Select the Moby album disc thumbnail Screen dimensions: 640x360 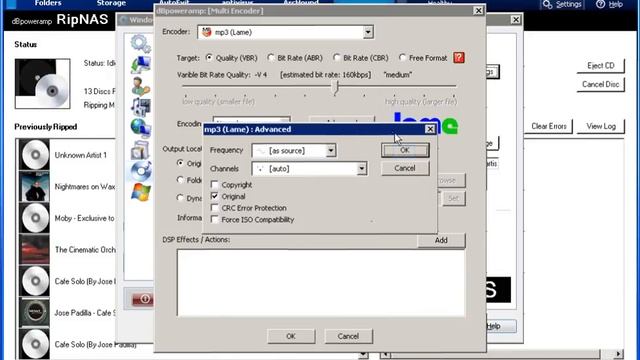pos(35,218)
